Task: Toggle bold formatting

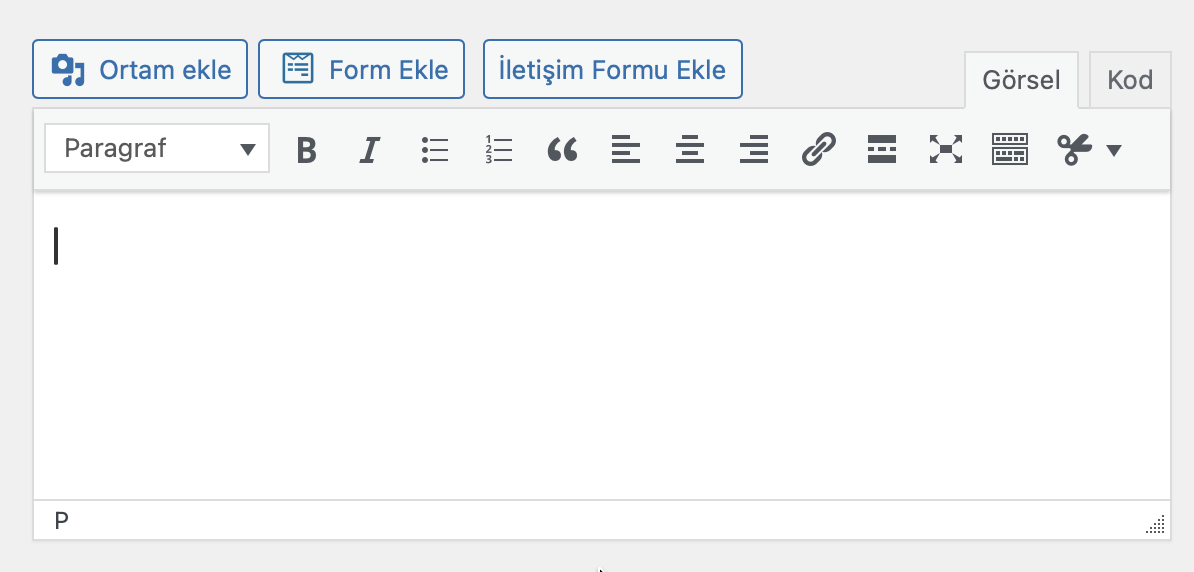Action: pos(306,149)
